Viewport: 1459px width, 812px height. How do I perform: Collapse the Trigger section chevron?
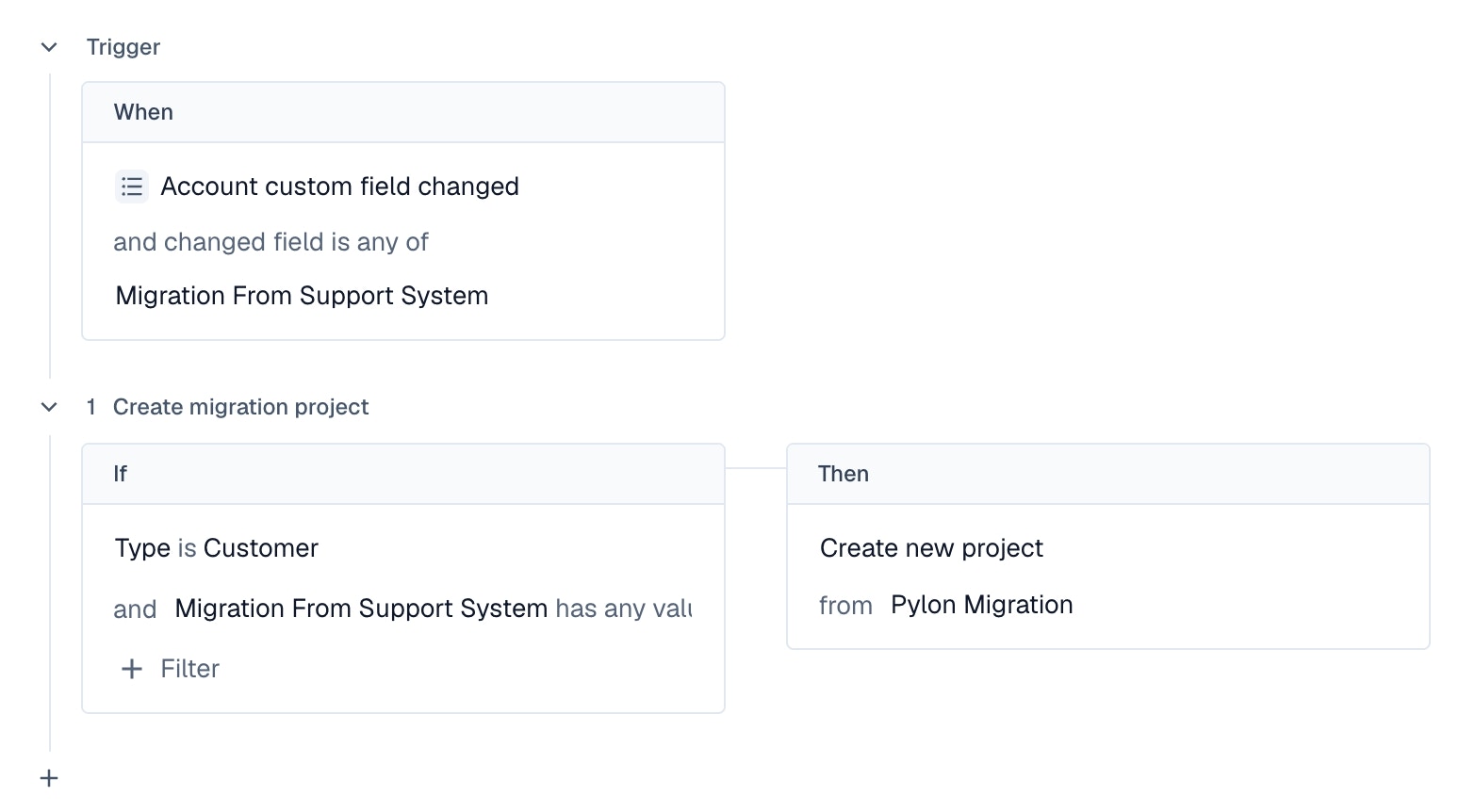(49, 47)
